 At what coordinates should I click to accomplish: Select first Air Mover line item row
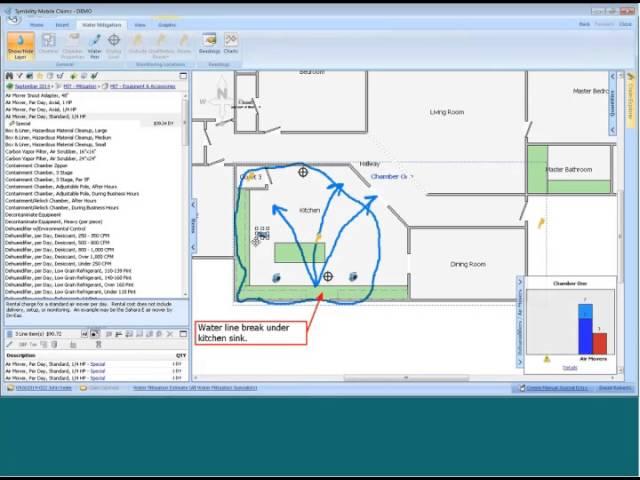point(96,364)
